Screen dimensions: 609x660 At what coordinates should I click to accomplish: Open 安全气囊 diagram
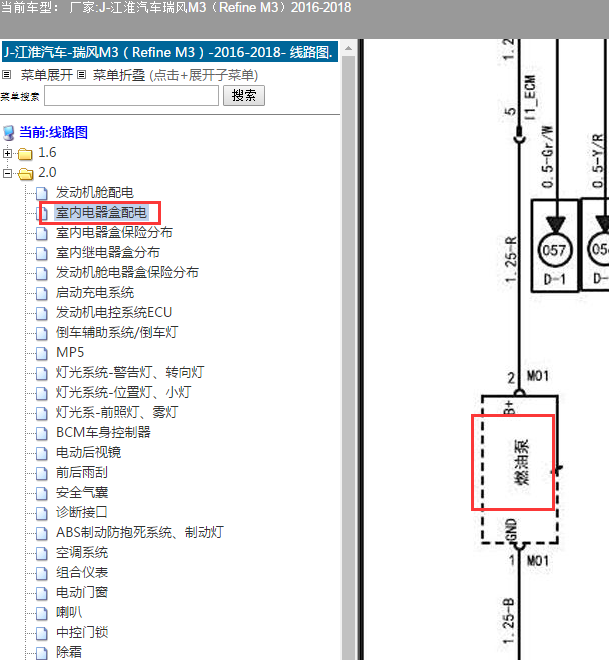[82, 492]
